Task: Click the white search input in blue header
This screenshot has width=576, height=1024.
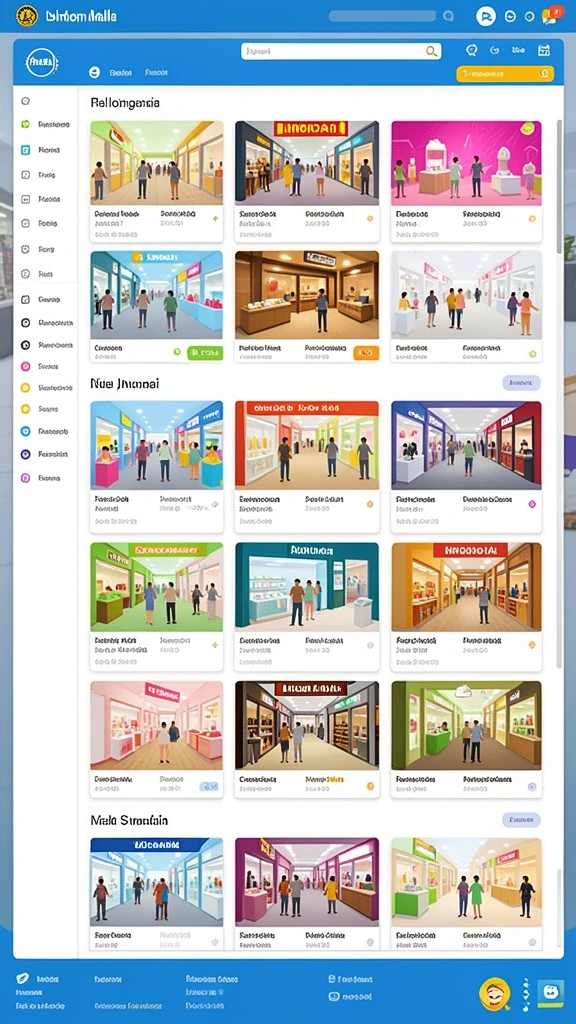Action: pyautogui.click(x=341, y=51)
